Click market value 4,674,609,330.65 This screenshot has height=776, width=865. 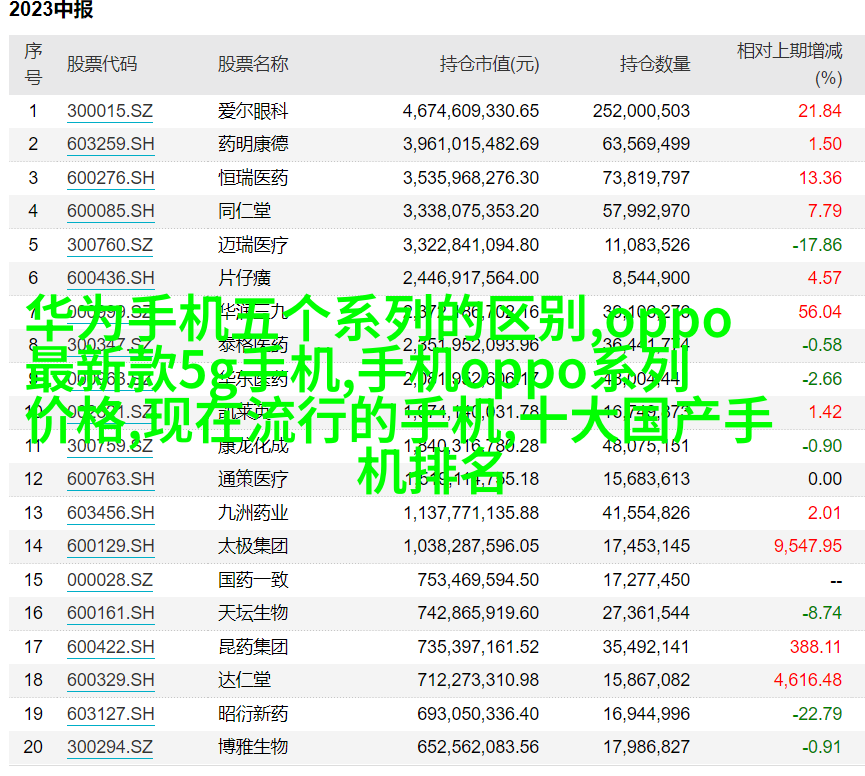coord(471,111)
